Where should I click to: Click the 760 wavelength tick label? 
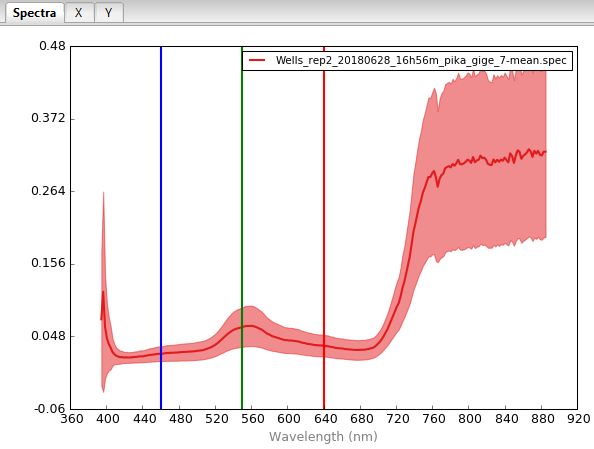(x=434, y=419)
